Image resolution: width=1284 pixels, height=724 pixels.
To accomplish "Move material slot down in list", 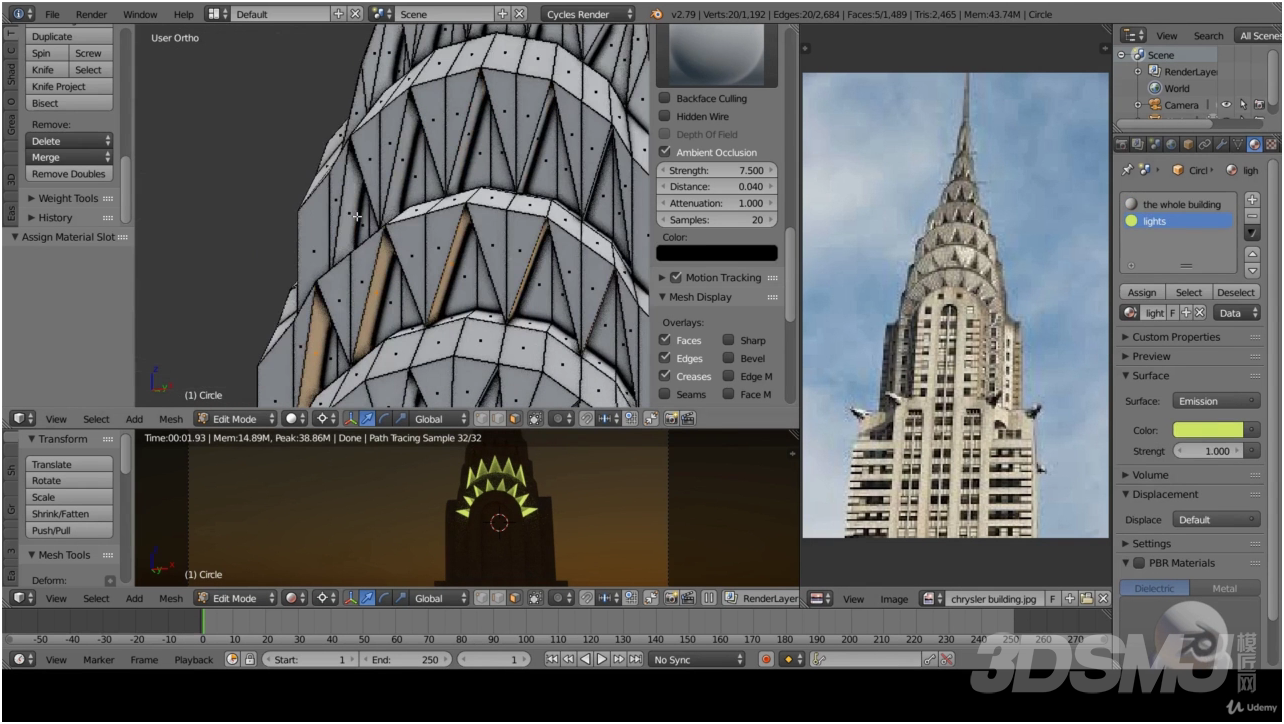I will point(1253,271).
